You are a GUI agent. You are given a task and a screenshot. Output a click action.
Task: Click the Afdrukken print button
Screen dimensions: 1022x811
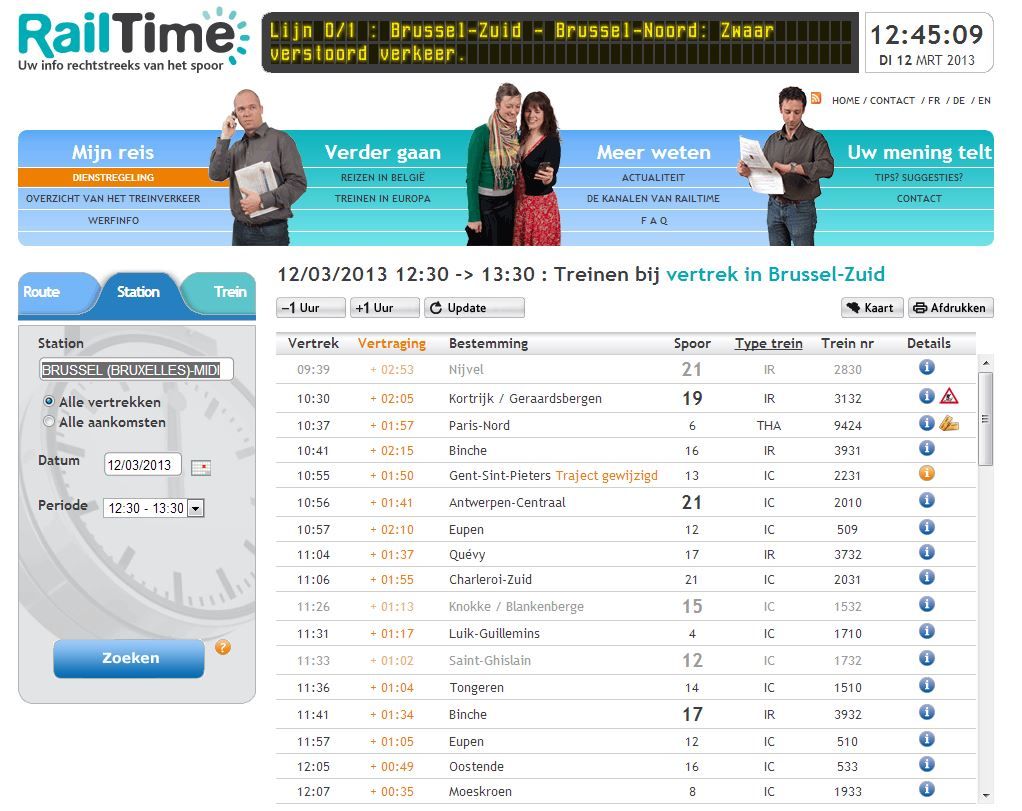(x=950, y=308)
